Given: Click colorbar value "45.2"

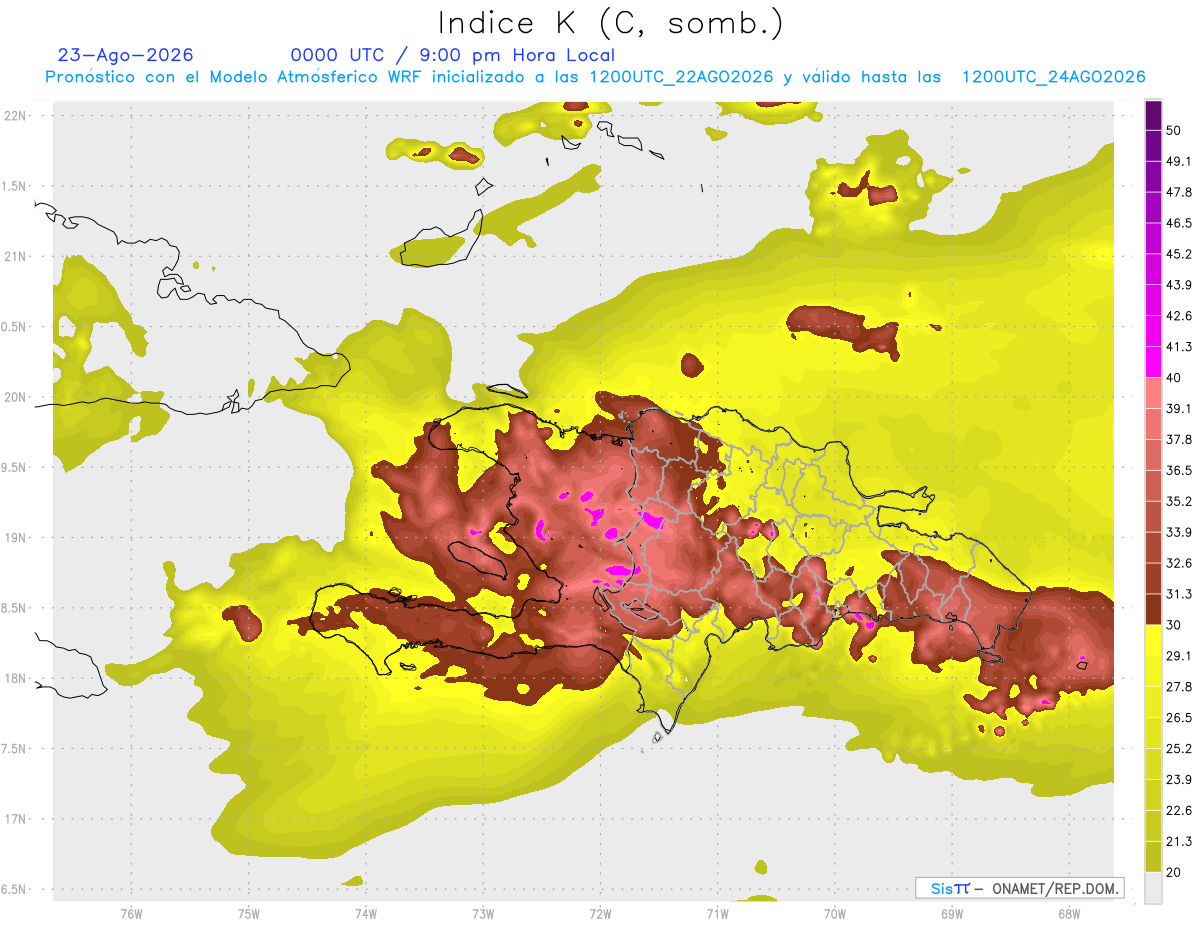Looking at the screenshot, I should click(x=1179, y=254).
